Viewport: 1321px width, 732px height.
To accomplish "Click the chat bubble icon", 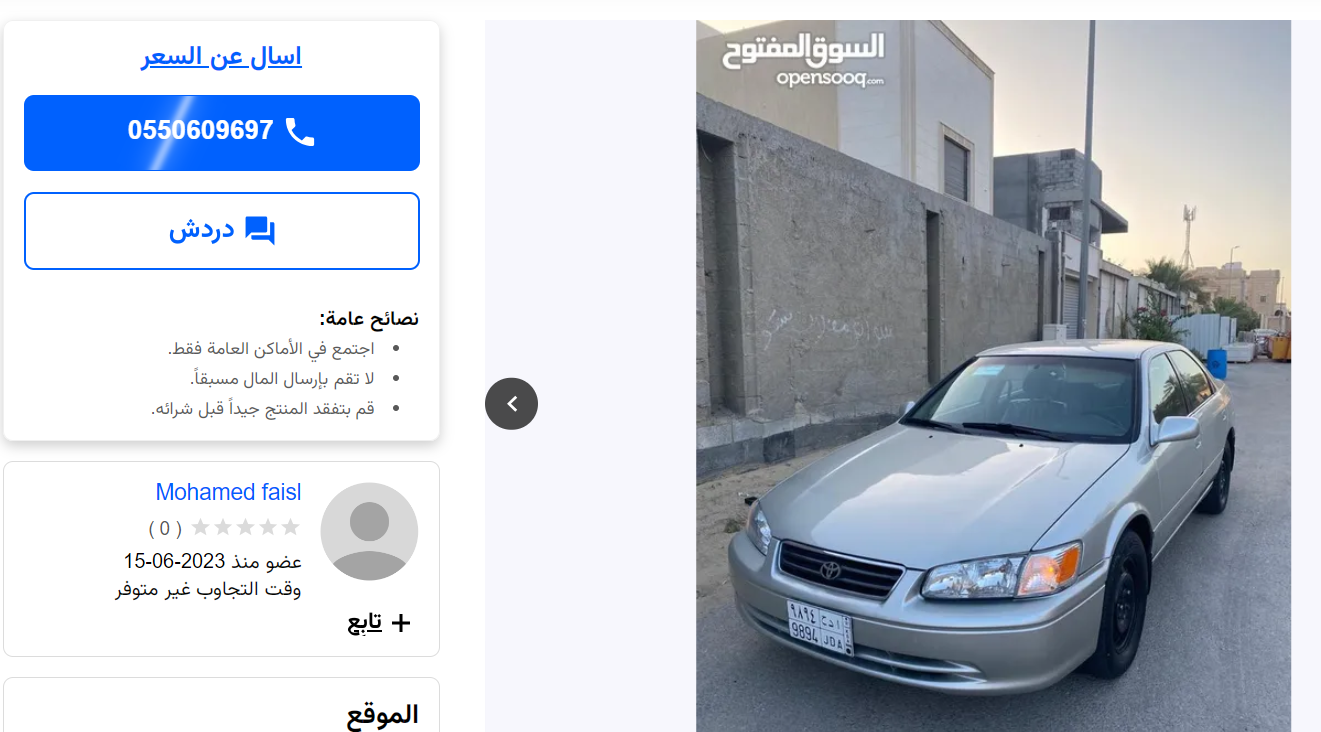I will 260,231.
